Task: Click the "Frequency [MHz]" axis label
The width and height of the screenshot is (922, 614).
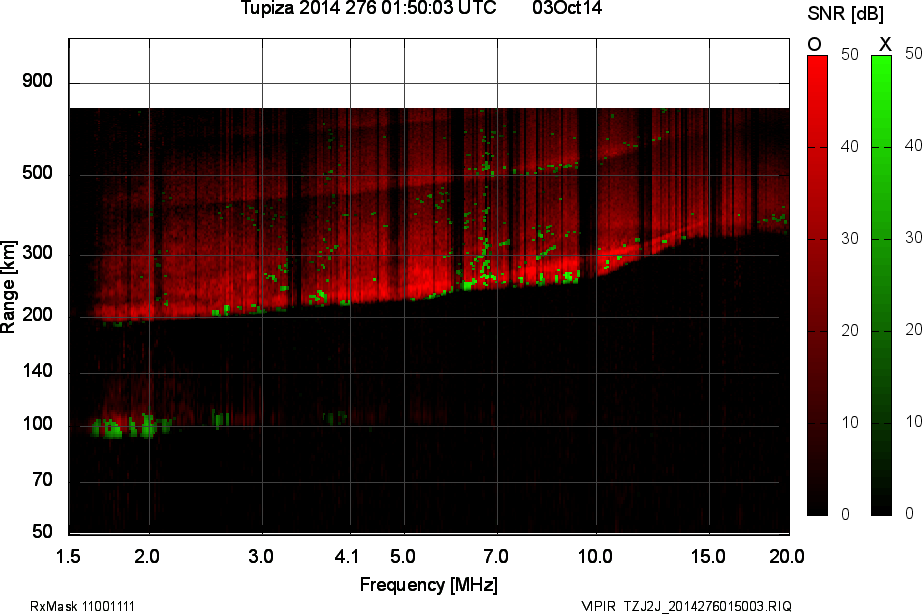Action: tap(428, 584)
